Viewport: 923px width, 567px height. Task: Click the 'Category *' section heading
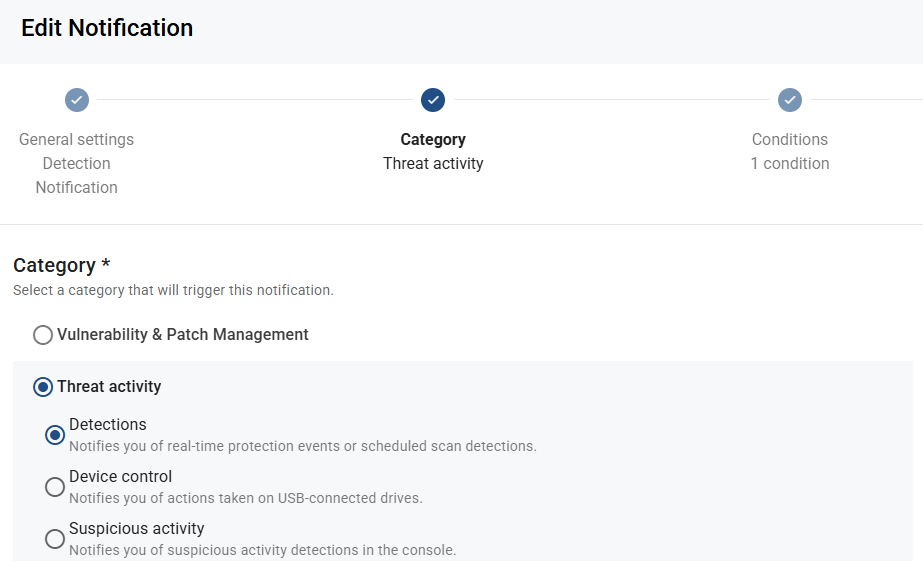[x=62, y=266]
